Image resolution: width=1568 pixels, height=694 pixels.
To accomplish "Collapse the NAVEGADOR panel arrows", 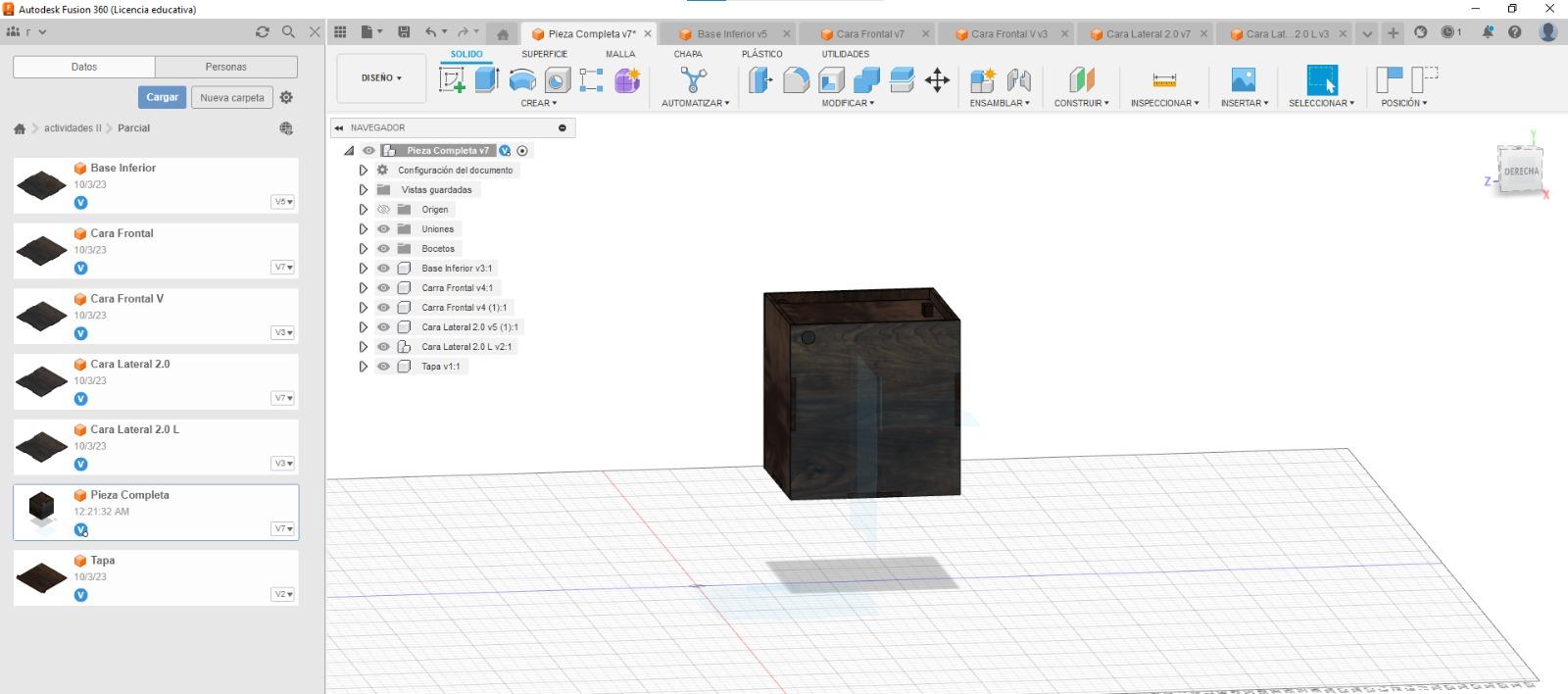I will [x=339, y=127].
